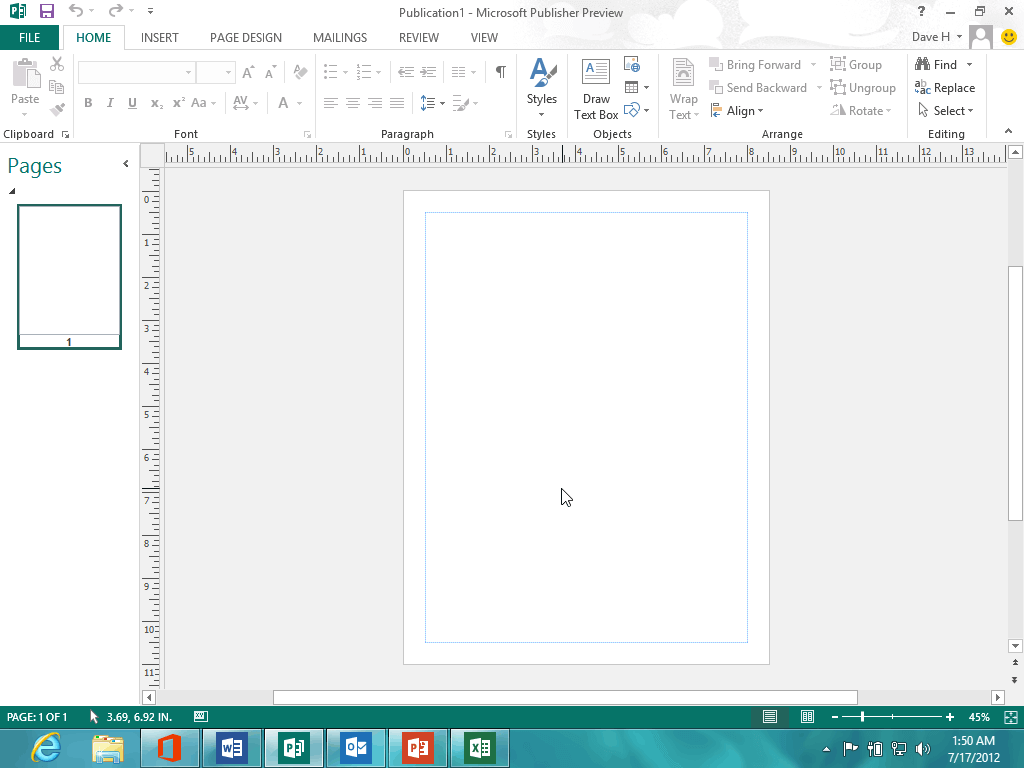
Task: Justify text alignment
Action: coord(397,103)
